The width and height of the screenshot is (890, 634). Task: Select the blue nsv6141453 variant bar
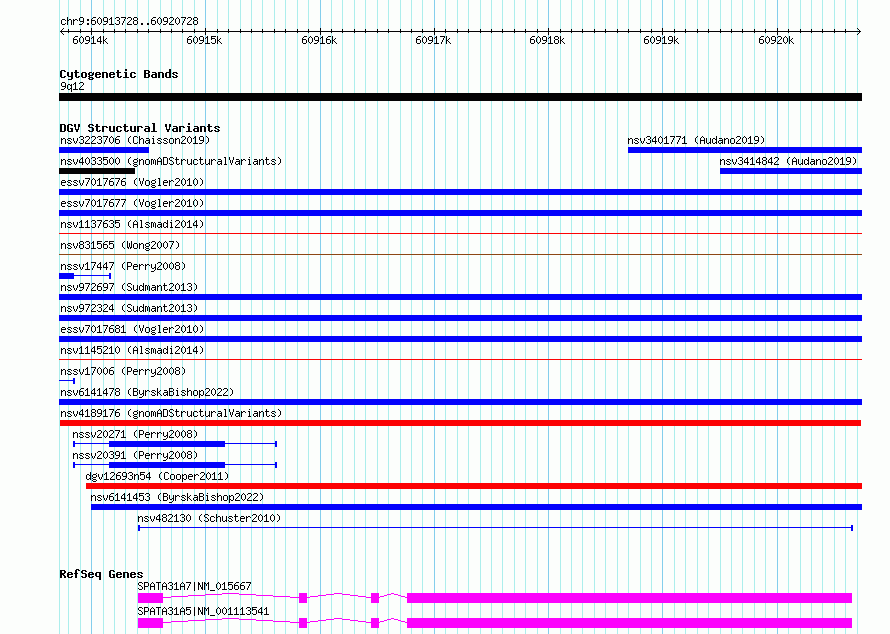pos(476,507)
